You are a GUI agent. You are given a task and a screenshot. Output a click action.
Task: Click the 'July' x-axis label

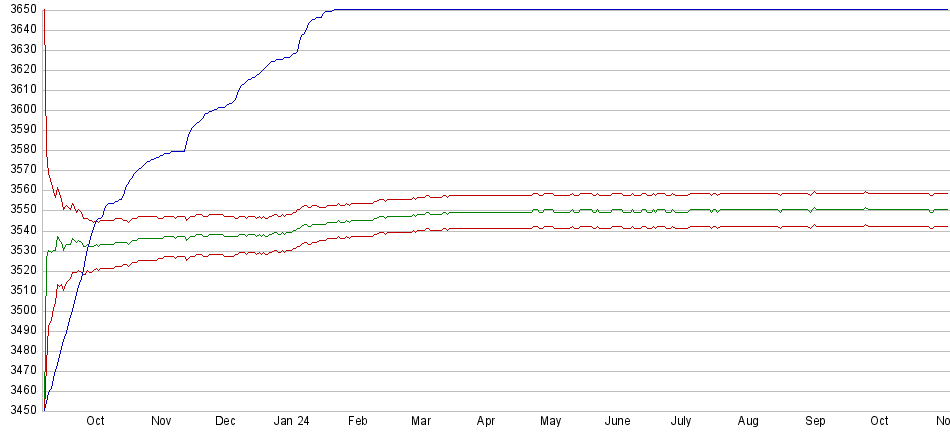[x=681, y=422]
